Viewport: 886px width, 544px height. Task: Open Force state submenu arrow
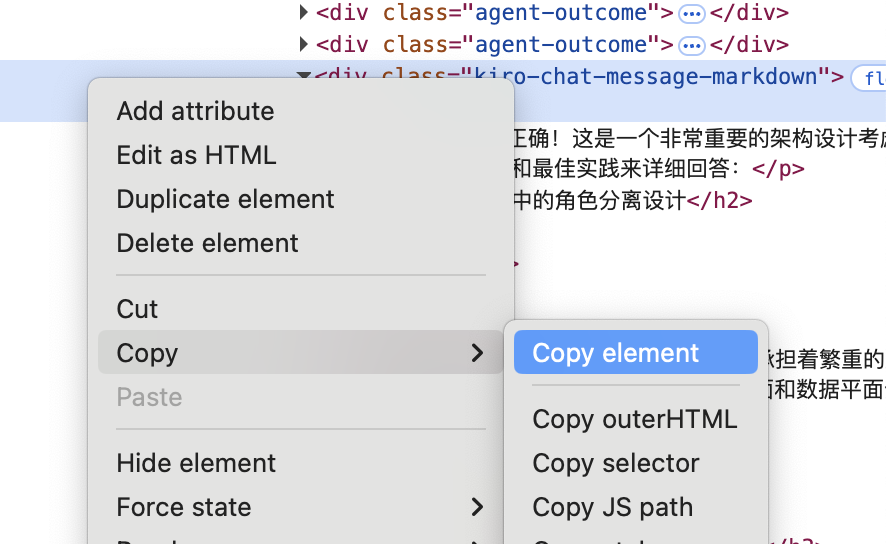point(477,507)
